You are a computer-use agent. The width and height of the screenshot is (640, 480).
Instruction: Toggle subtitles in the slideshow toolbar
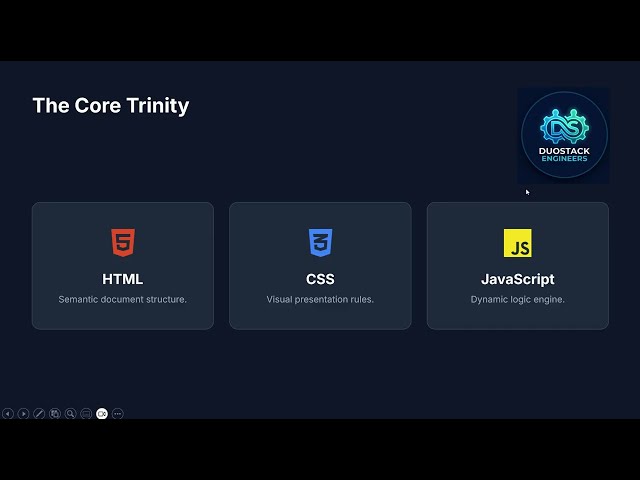[86, 413]
